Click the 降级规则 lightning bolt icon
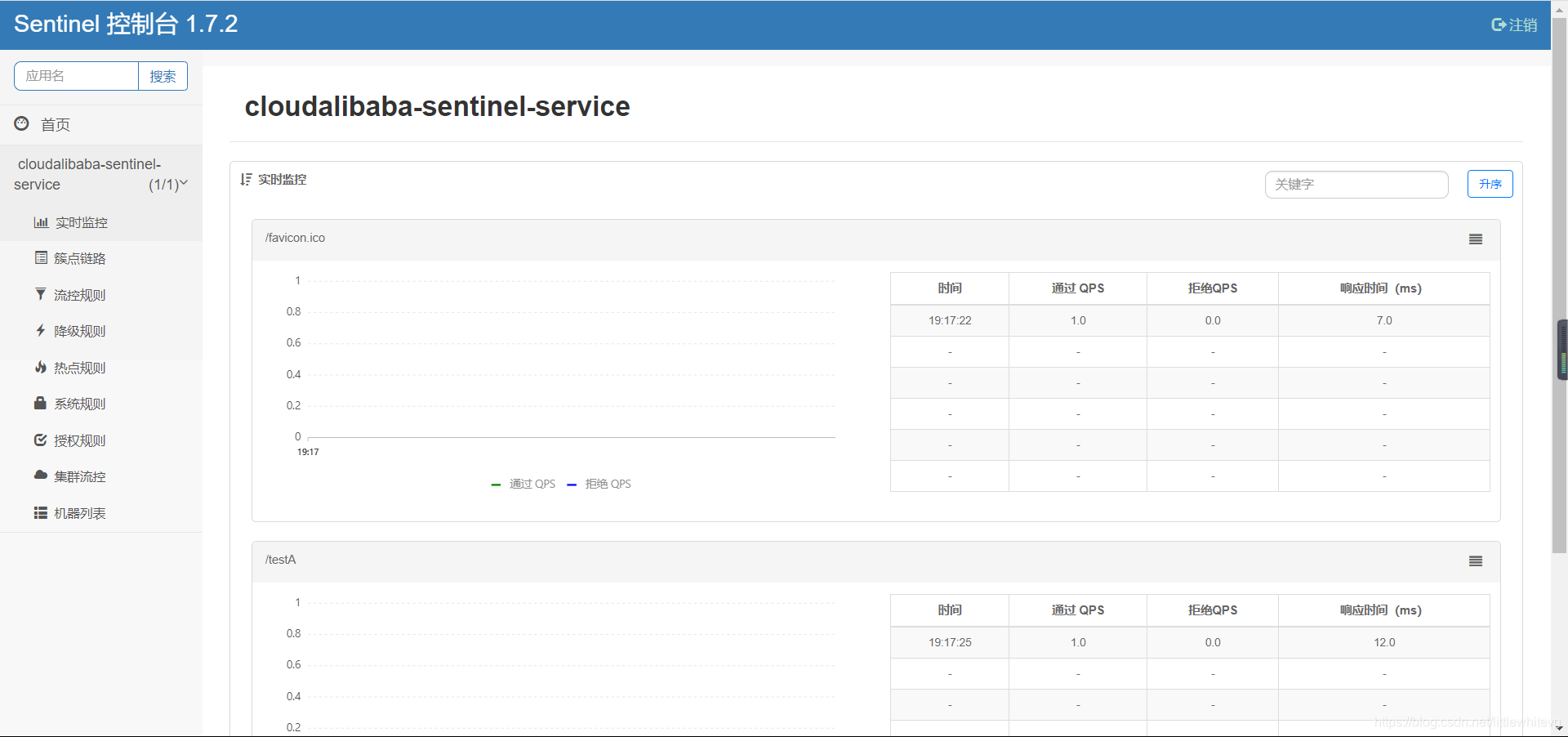The image size is (1568, 737). (x=41, y=330)
